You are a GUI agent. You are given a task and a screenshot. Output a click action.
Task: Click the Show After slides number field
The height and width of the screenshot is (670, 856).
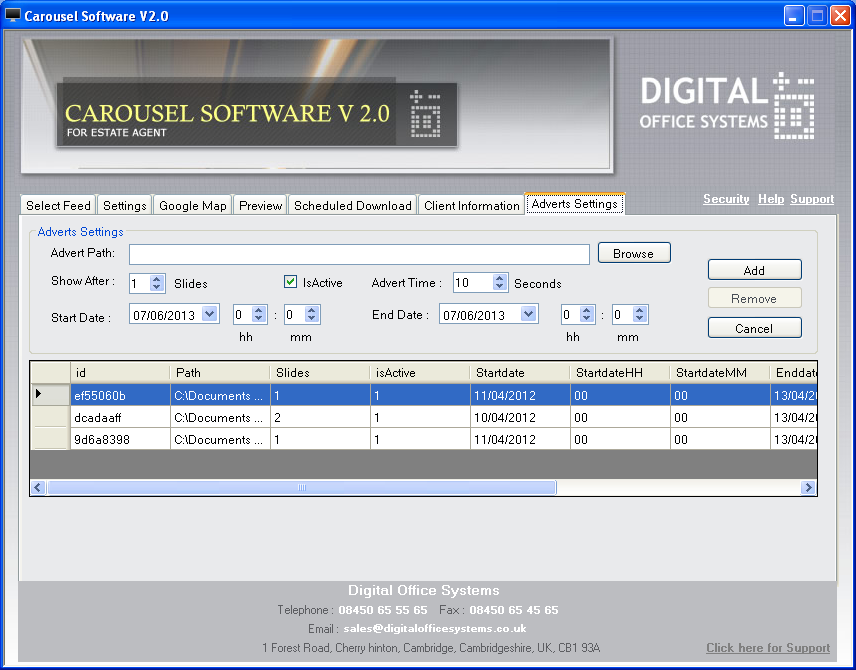pyautogui.click(x=140, y=283)
